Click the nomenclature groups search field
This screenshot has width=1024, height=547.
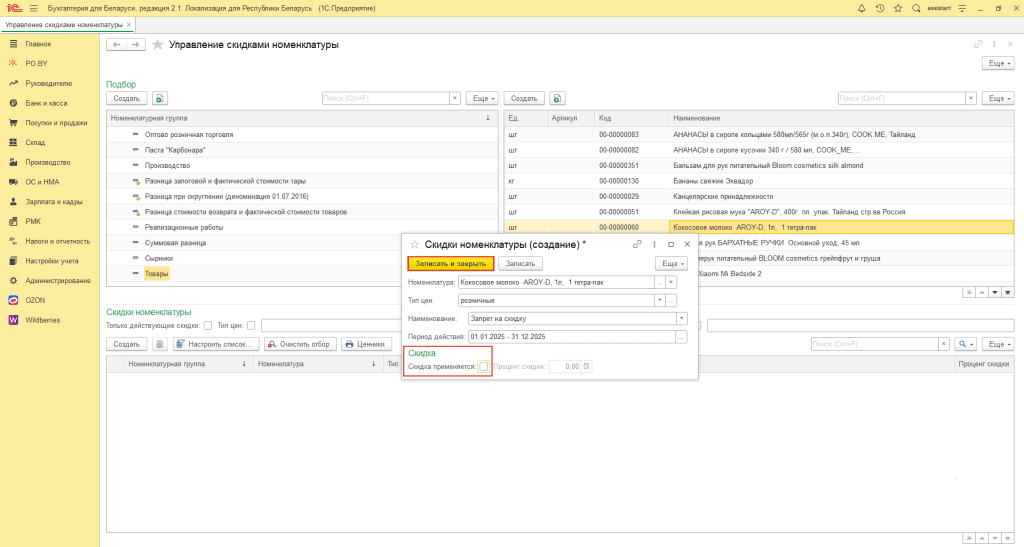(386, 99)
